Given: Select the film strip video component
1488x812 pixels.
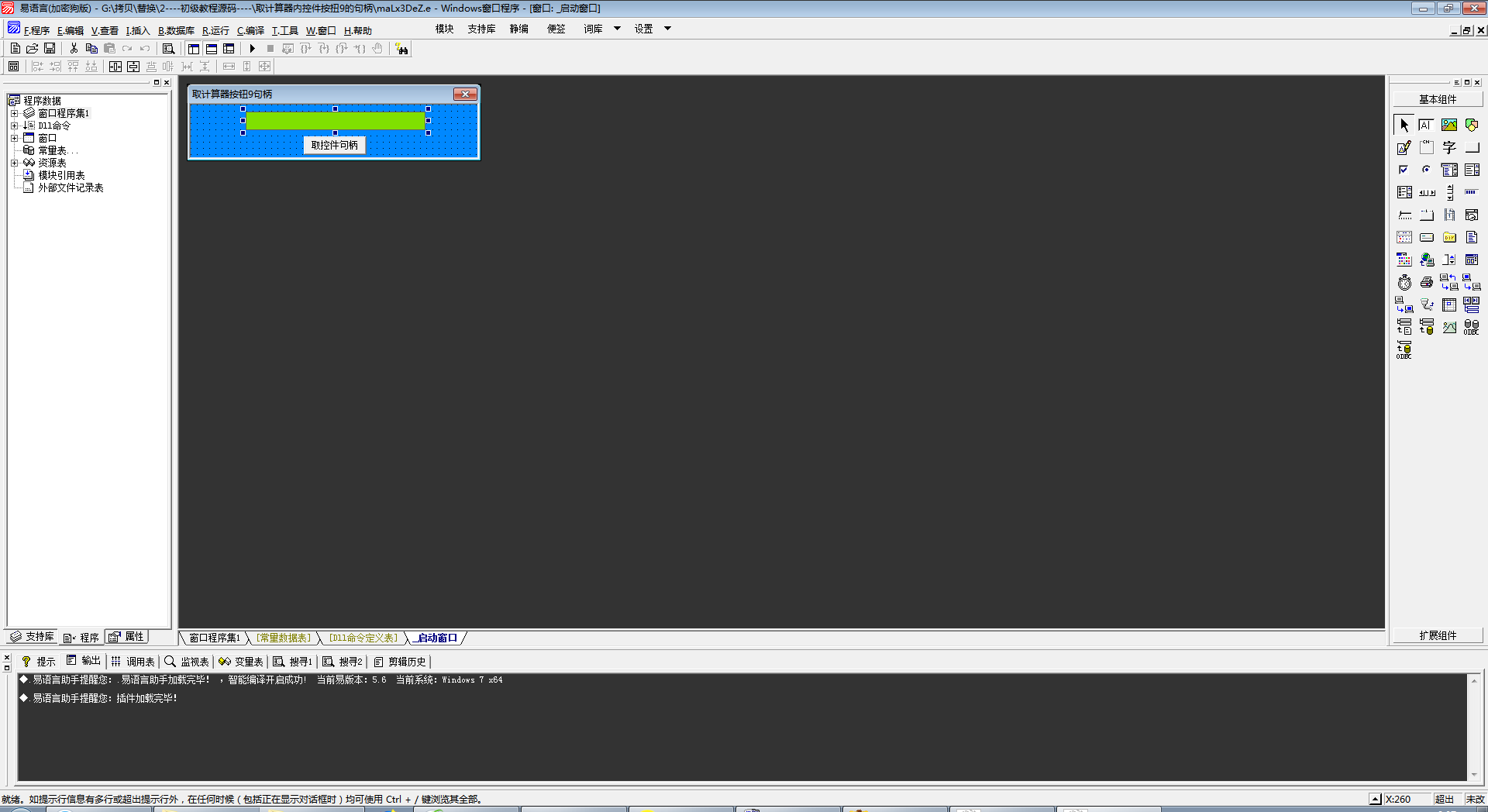Looking at the screenshot, I should pos(1449,215).
